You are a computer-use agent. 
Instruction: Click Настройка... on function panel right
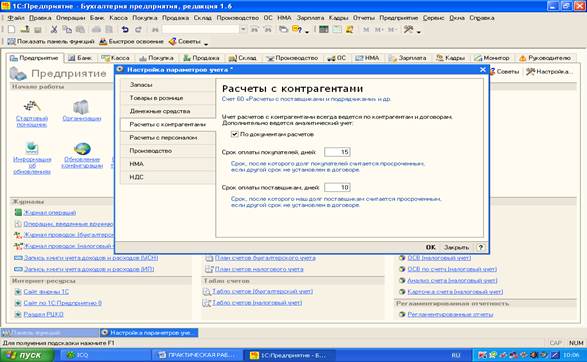pos(550,72)
